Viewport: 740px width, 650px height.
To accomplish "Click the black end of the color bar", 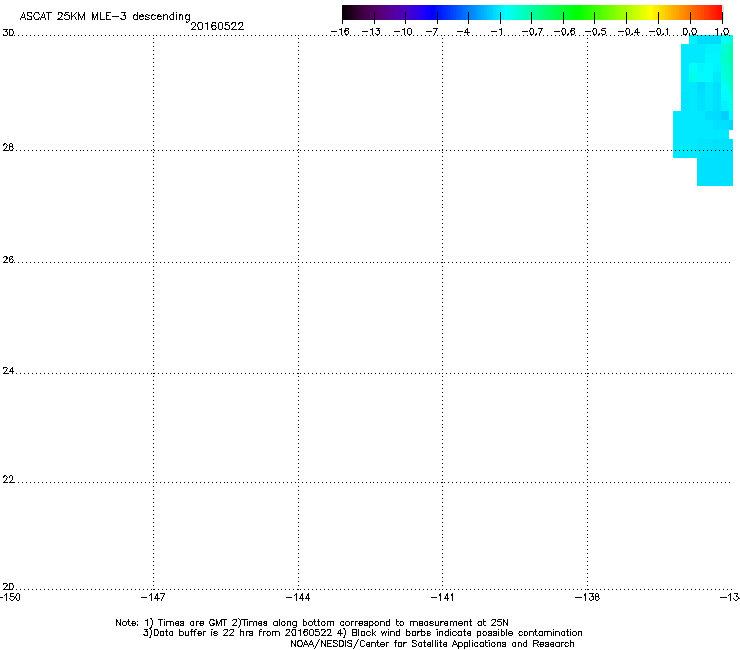I will point(349,13).
